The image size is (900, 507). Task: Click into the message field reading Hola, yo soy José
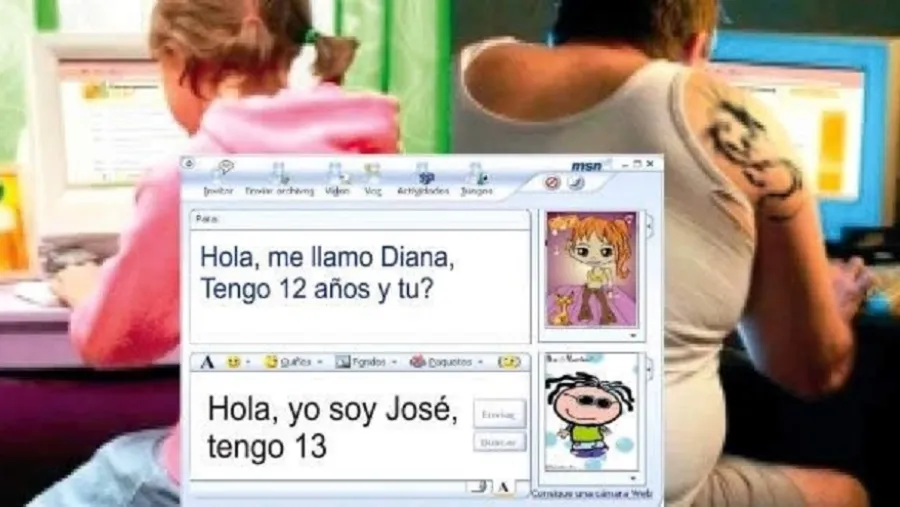tap(332, 426)
